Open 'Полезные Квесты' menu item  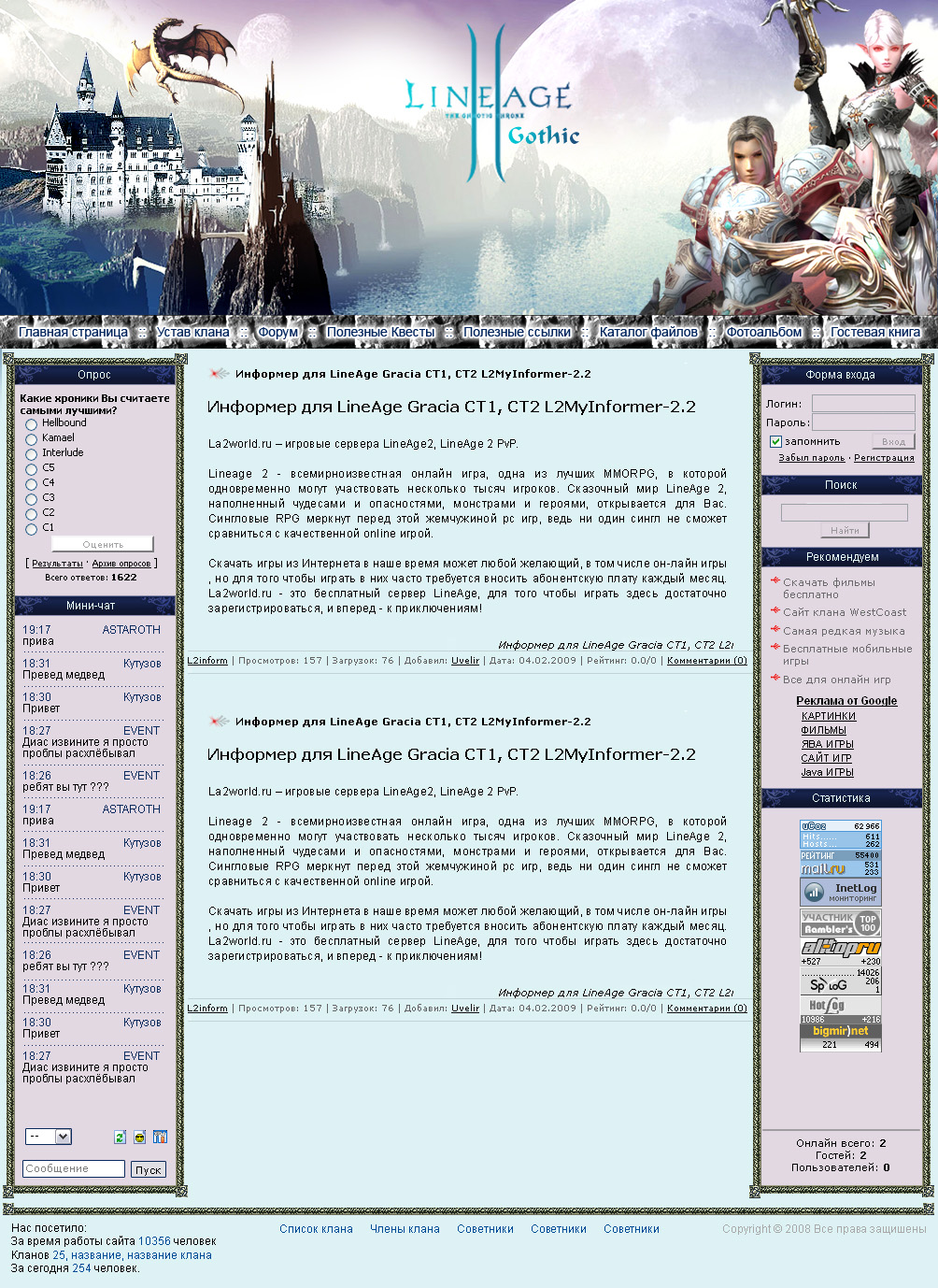tap(380, 332)
